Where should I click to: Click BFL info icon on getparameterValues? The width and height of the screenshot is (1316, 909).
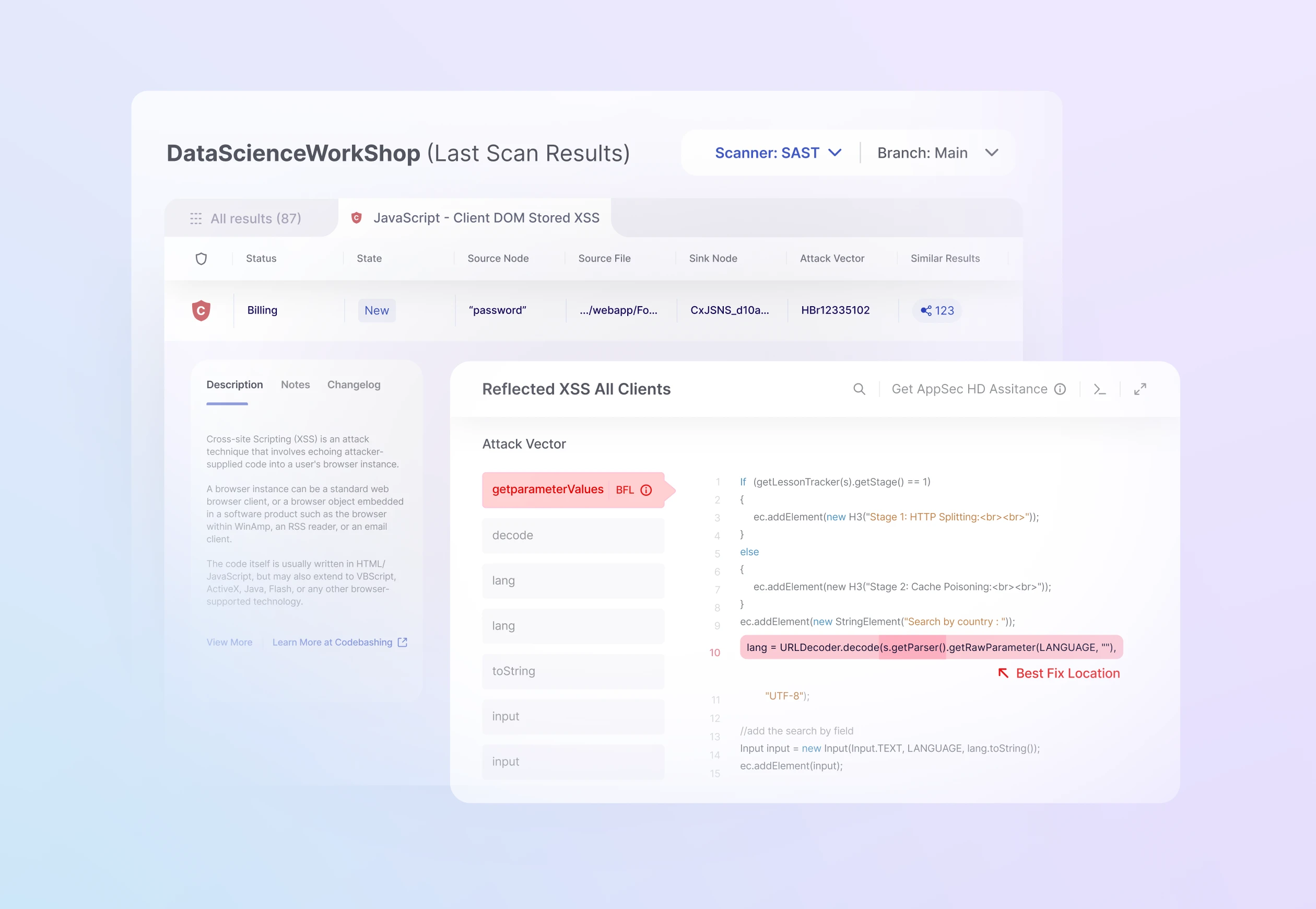click(x=646, y=490)
